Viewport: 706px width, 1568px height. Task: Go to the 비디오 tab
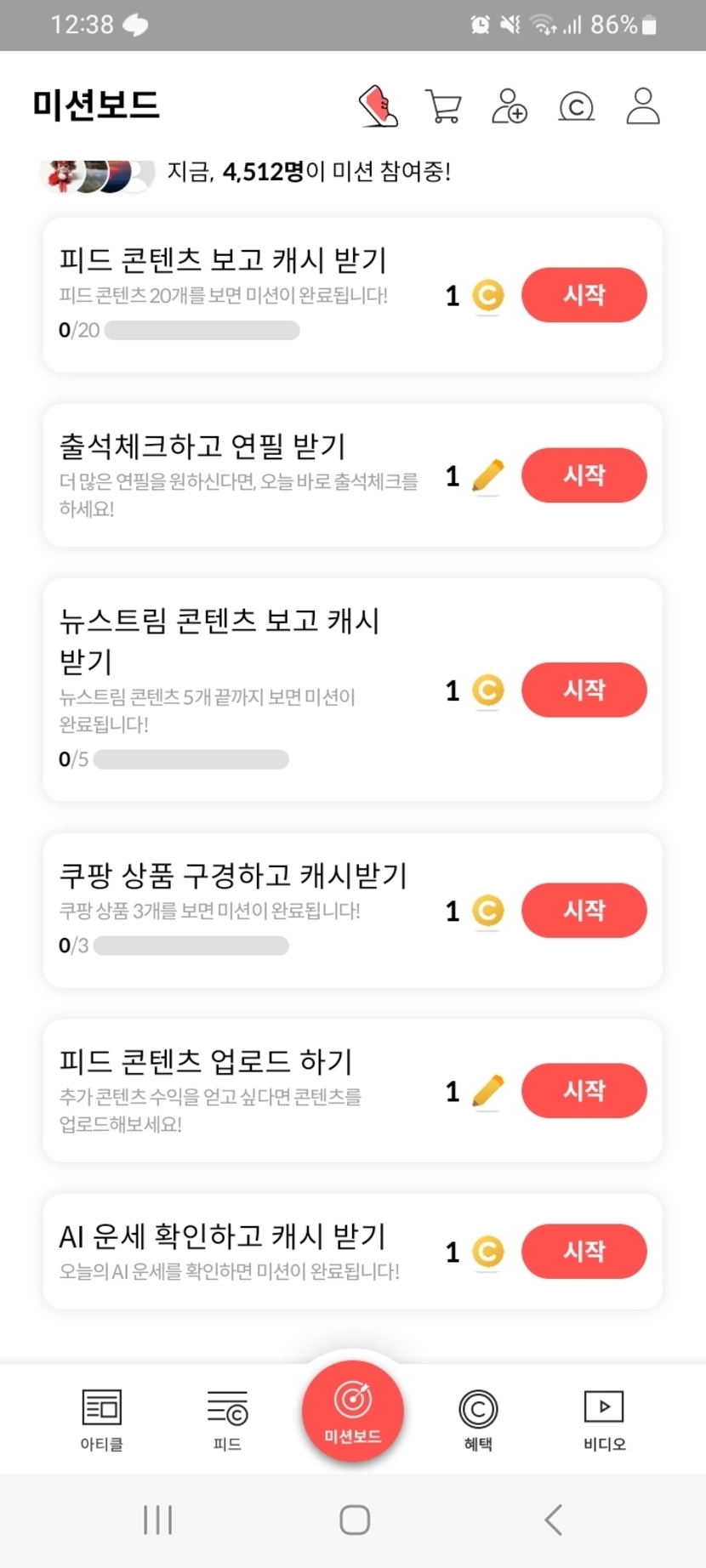[604, 1418]
